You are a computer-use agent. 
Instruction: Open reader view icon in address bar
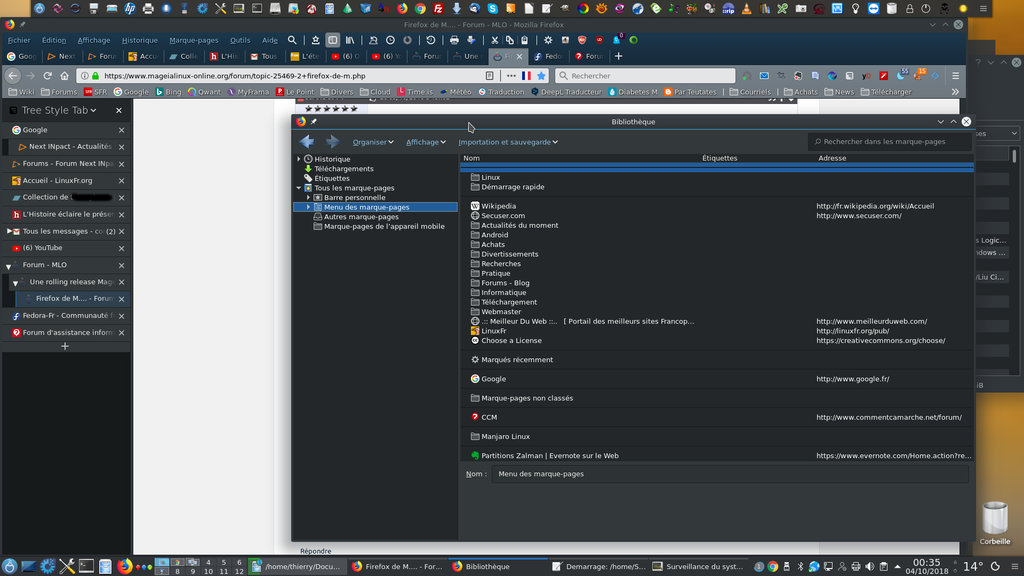[x=490, y=76]
